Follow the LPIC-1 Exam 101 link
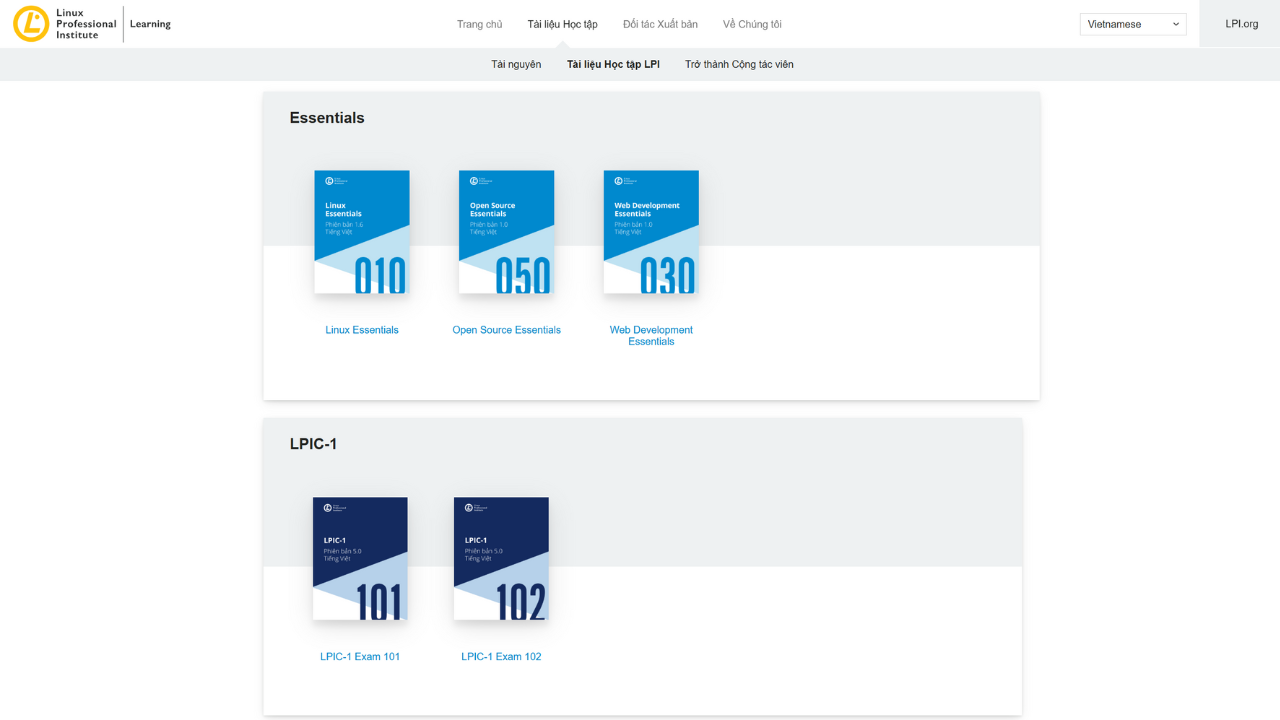This screenshot has height=720, width=1280. pos(360,657)
